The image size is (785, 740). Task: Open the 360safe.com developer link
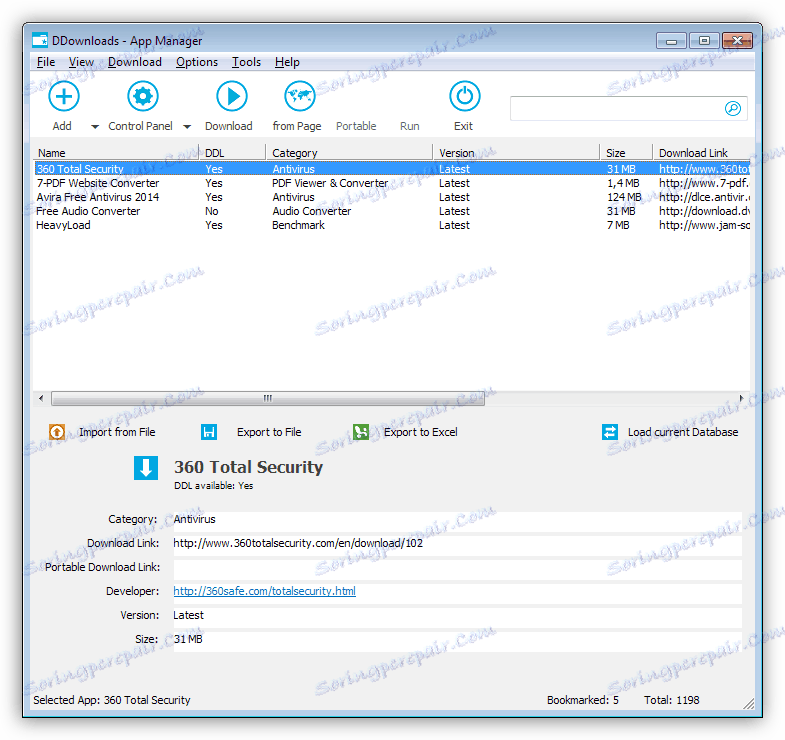tap(264, 591)
